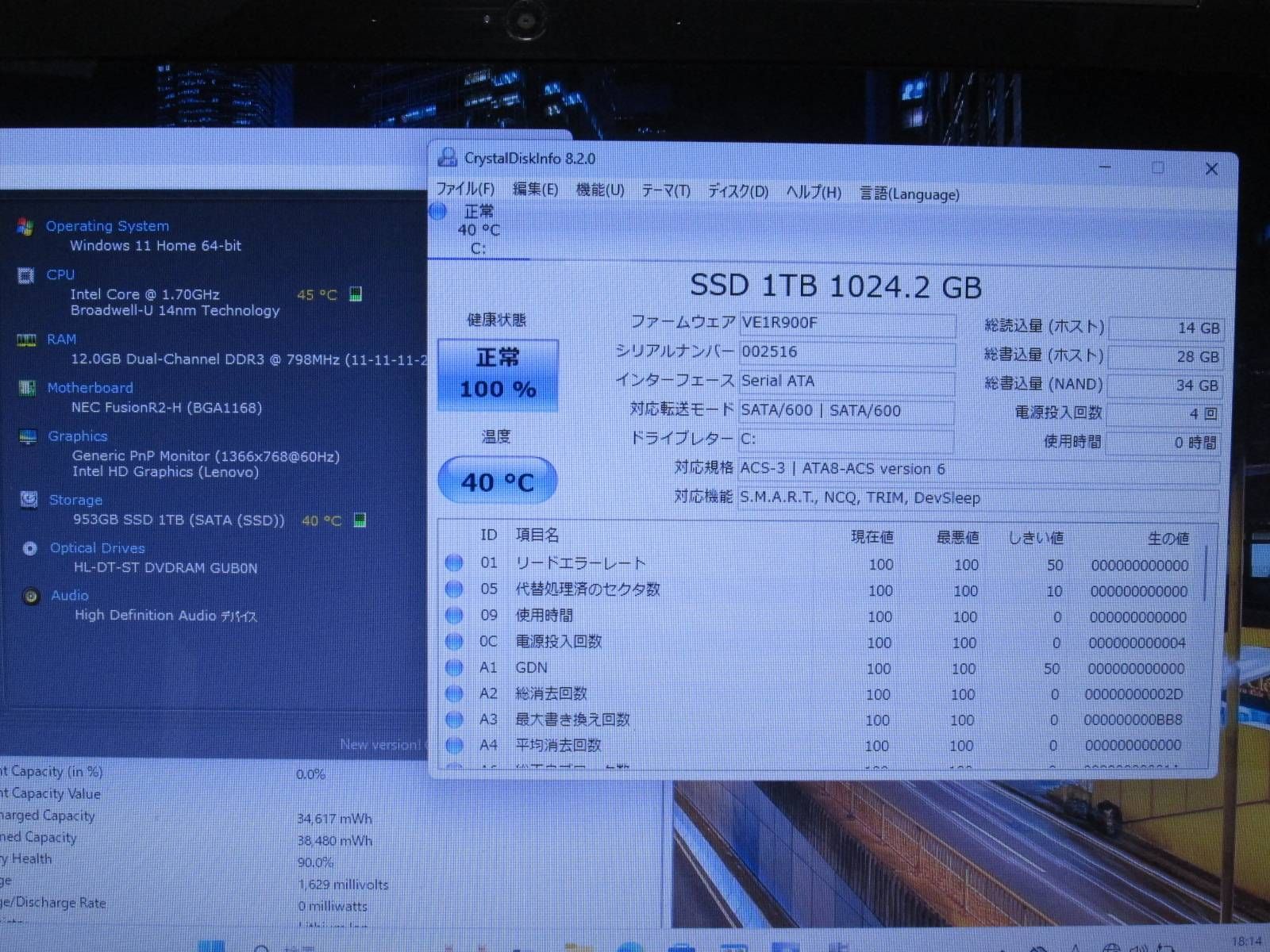Click raw value 00000000002D
The image size is (1270, 952).
point(1133,694)
